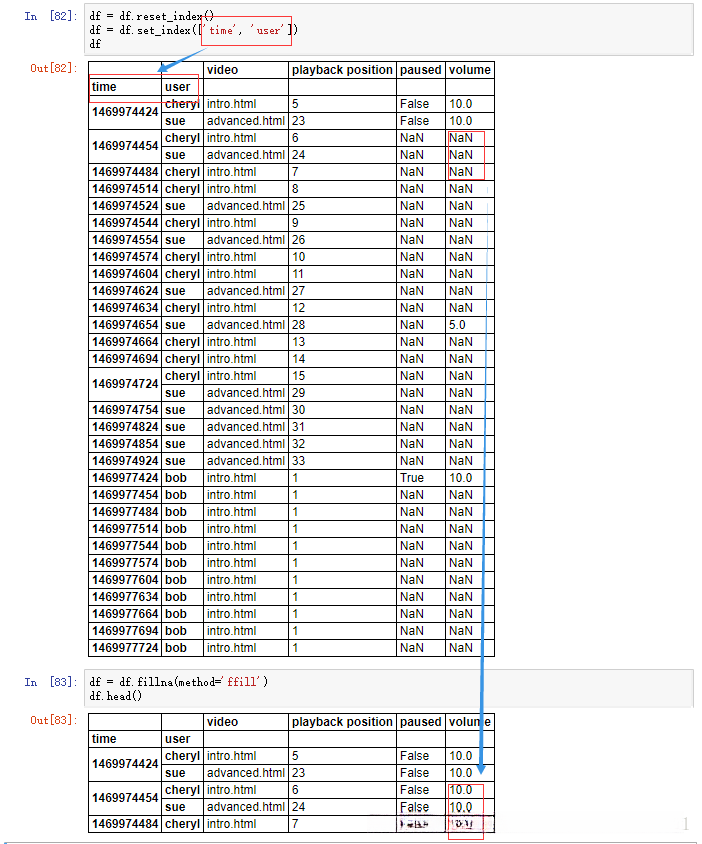Click time index 1469974634 in Out[82]
Viewport: 702px width, 844px height.
click(x=125, y=308)
